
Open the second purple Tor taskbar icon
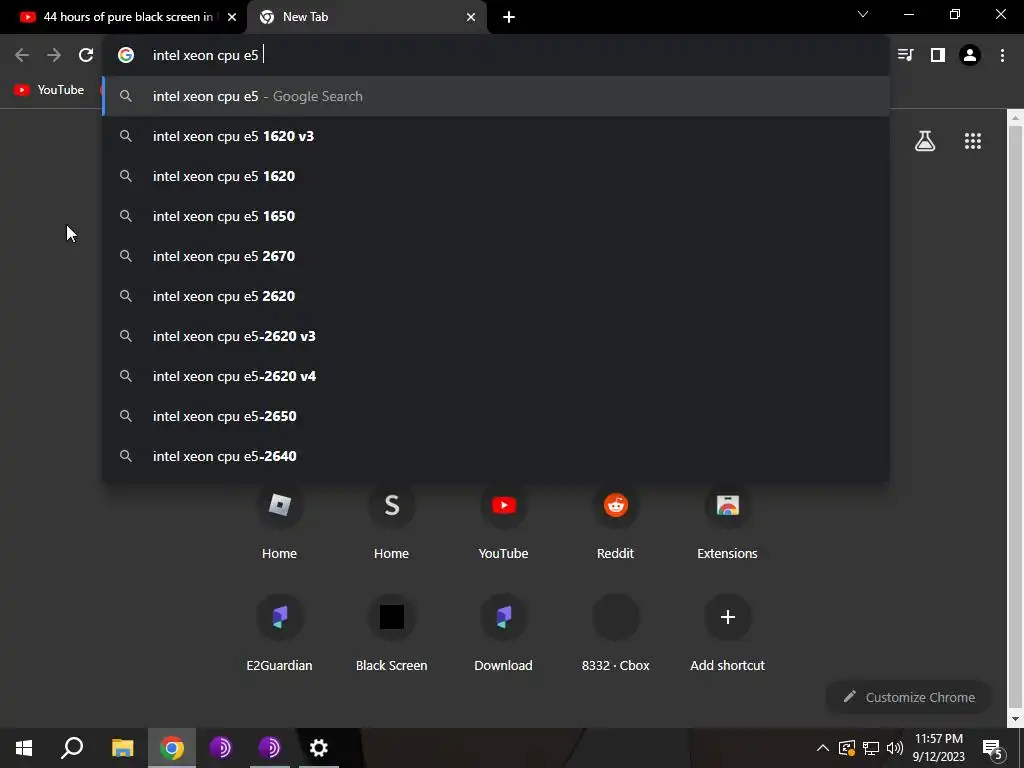tap(270, 748)
